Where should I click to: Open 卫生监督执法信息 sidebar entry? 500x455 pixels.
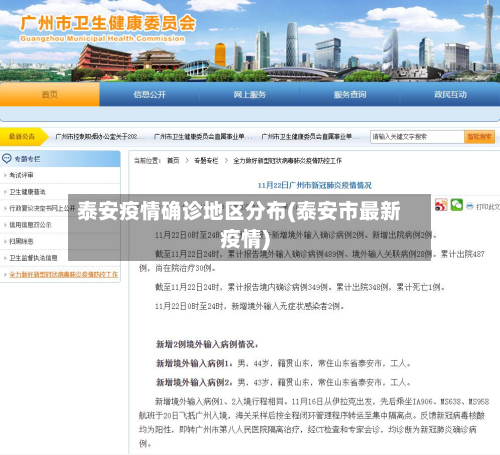(33, 258)
